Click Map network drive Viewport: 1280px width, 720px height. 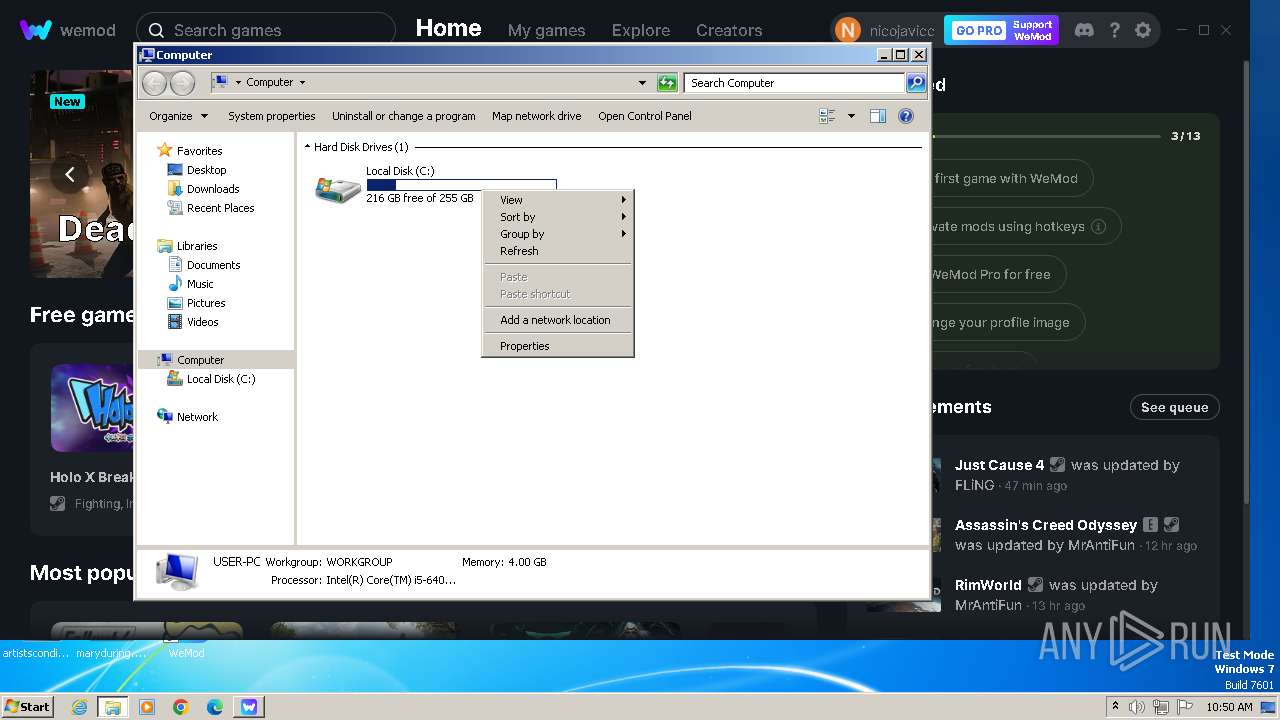(x=536, y=116)
